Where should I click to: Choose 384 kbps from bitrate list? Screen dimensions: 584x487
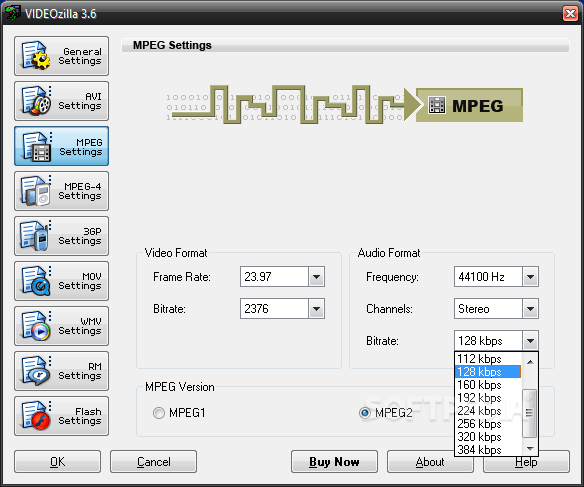point(488,450)
